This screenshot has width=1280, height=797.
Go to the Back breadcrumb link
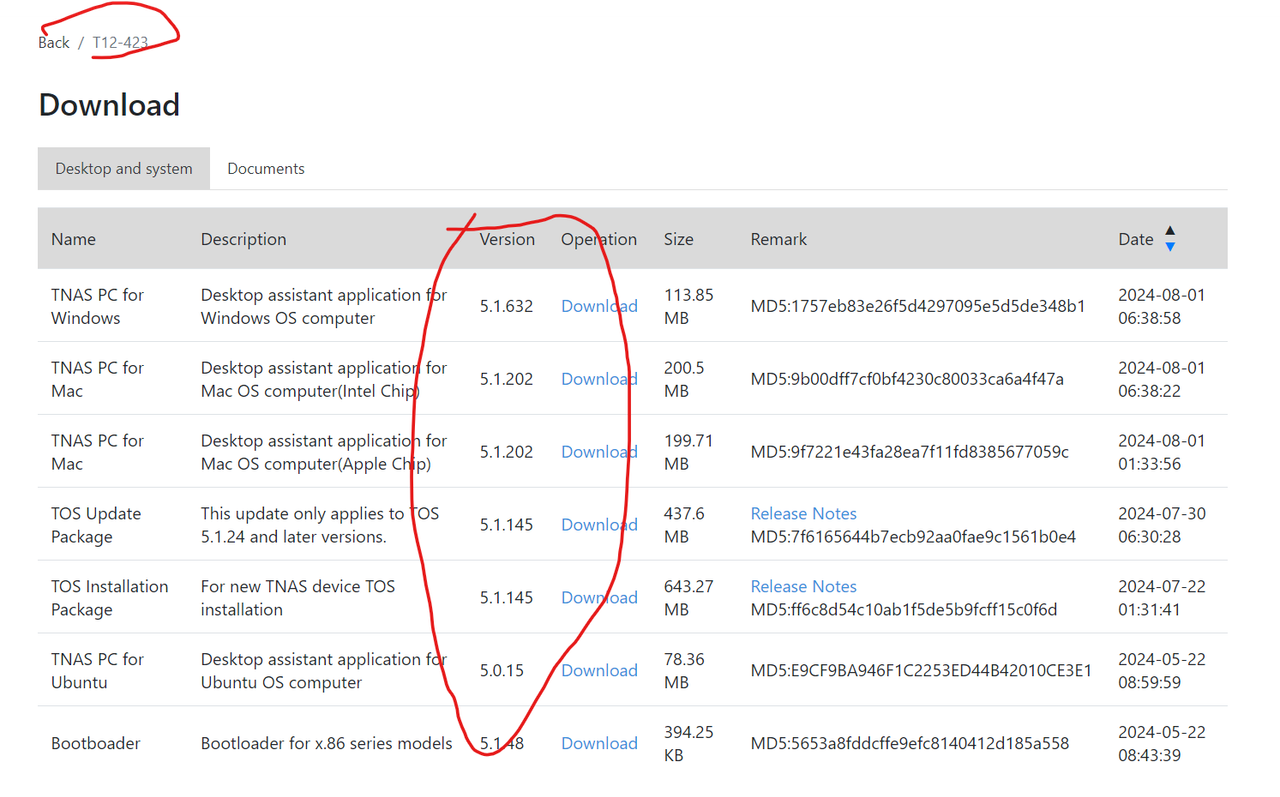[54, 43]
